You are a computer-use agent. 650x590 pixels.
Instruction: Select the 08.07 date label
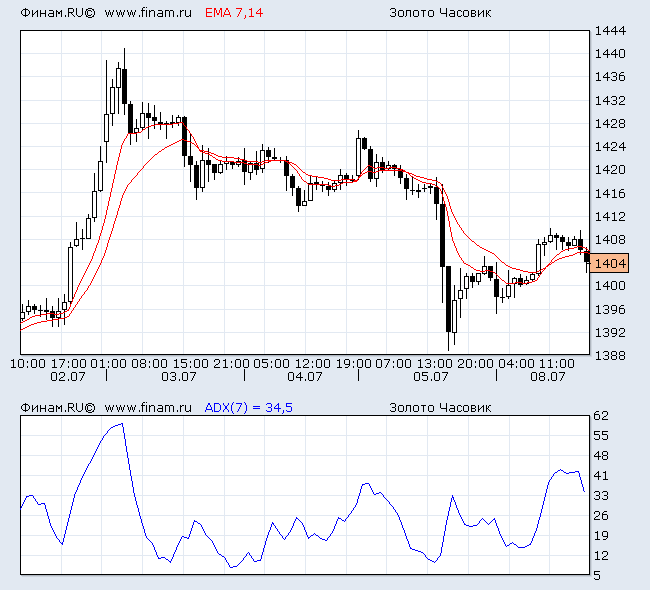click(x=548, y=377)
